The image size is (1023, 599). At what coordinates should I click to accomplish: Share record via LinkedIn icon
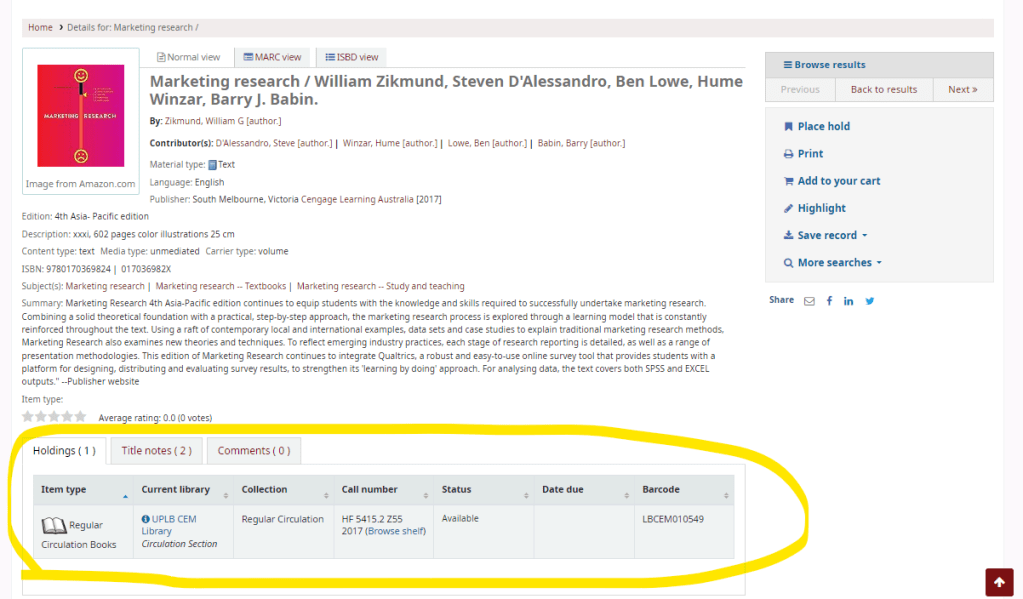tap(848, 301)
